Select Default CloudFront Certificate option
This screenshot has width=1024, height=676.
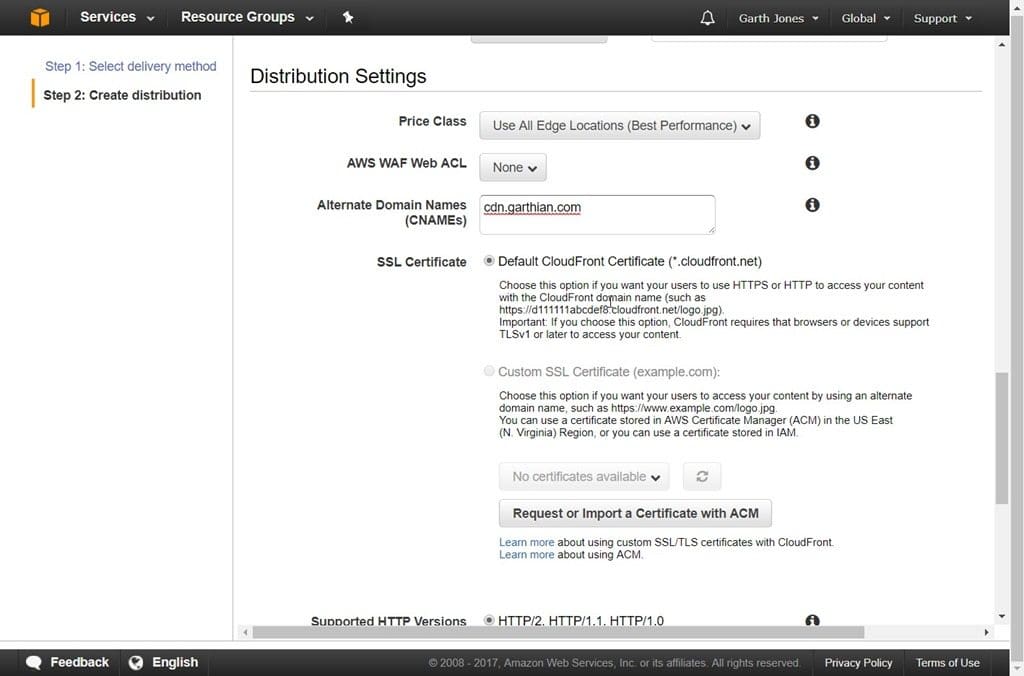pos(489,261)
